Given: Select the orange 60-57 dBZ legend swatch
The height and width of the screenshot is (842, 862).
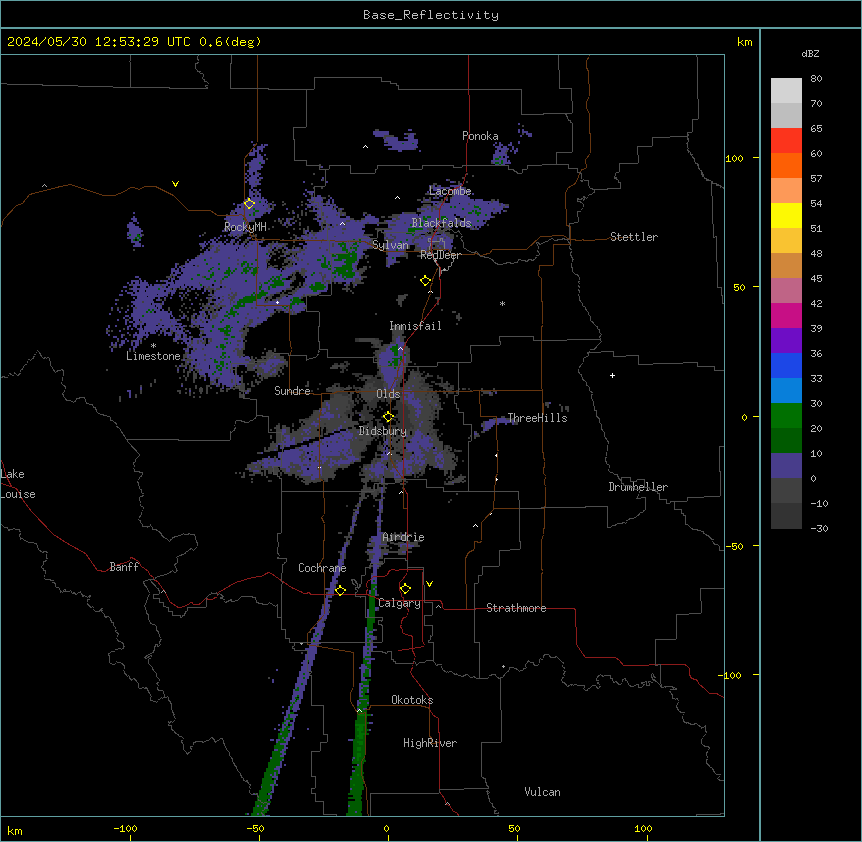Looking at the screenshot, I should (x=786, y=165).
